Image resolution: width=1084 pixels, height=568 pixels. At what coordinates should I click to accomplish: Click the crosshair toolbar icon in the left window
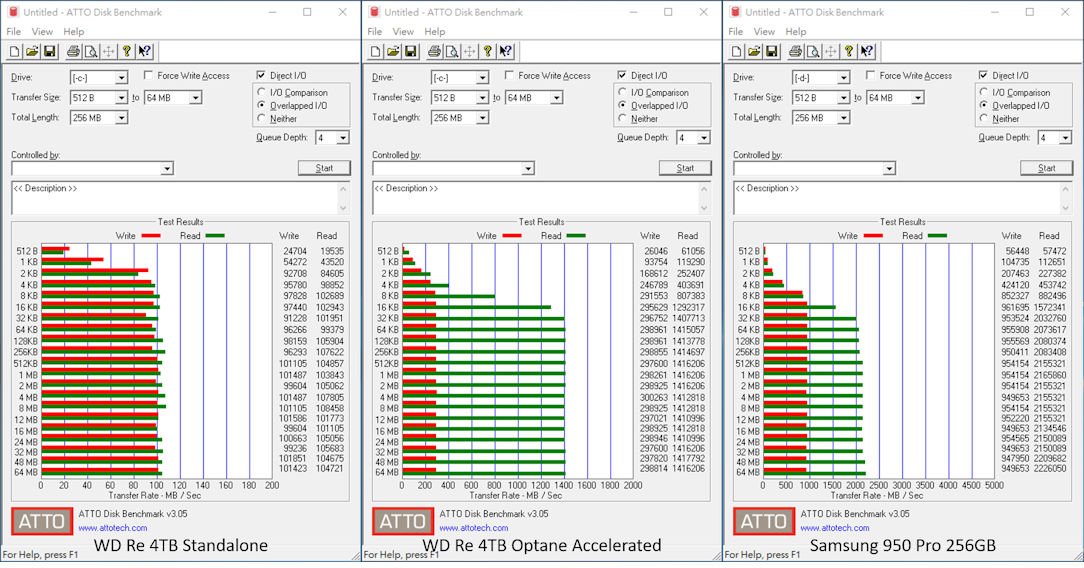click(x=109, y=51)
